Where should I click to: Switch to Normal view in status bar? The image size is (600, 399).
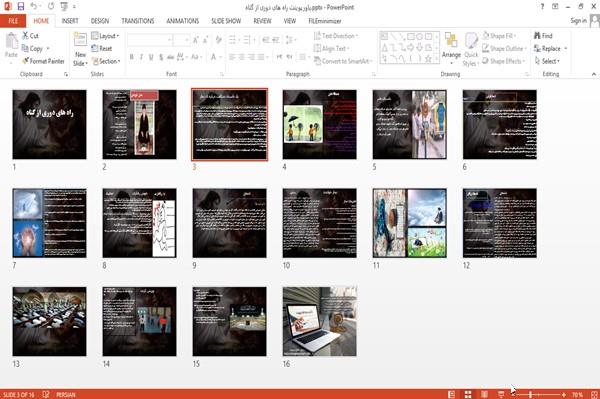tap(452, 394)
